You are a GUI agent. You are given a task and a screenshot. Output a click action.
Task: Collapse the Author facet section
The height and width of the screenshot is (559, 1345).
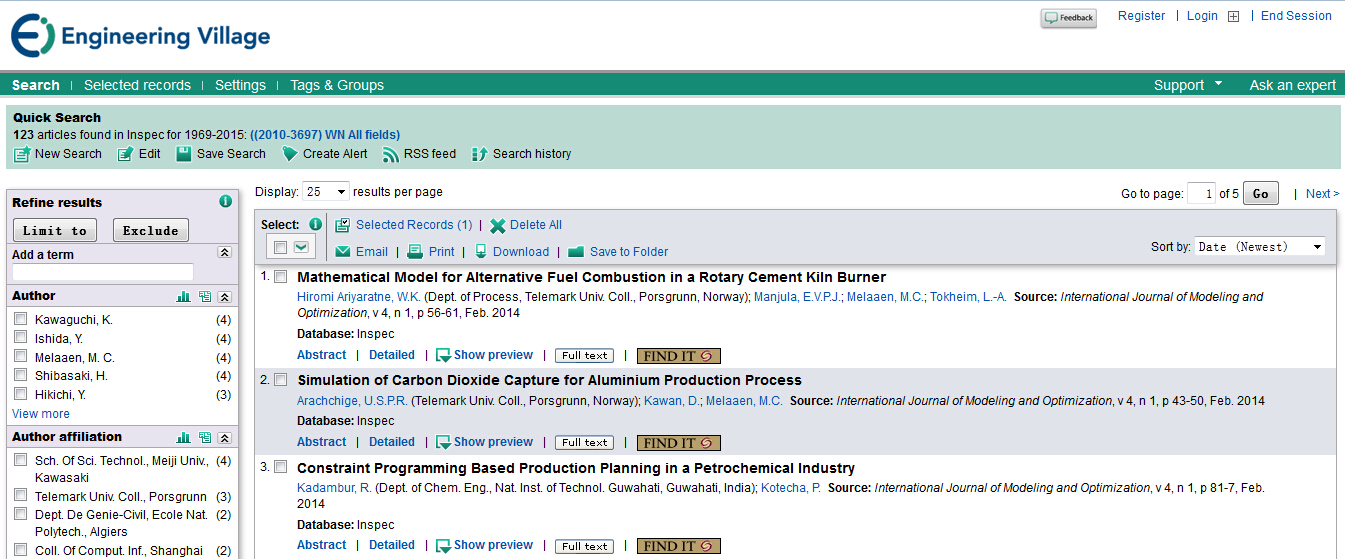pyautogui.click(x=225, y=297)
